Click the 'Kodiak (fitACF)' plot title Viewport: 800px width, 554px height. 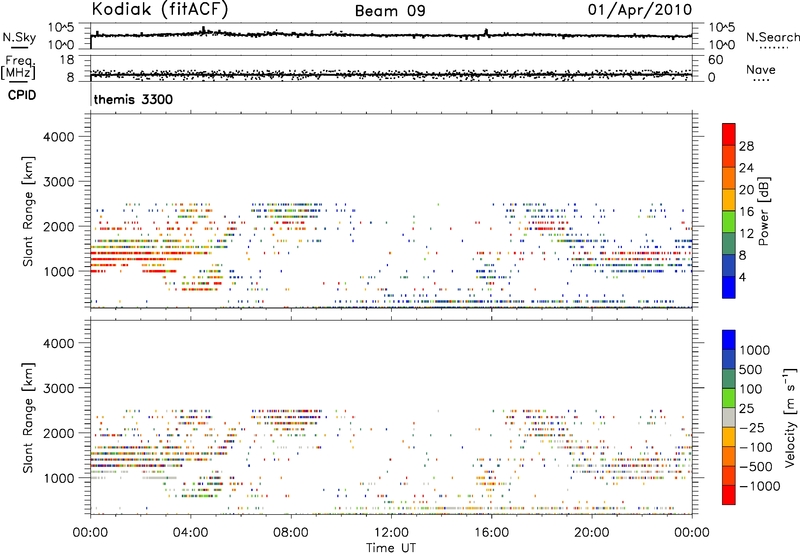pyautogui.click(x=160, y=9)
